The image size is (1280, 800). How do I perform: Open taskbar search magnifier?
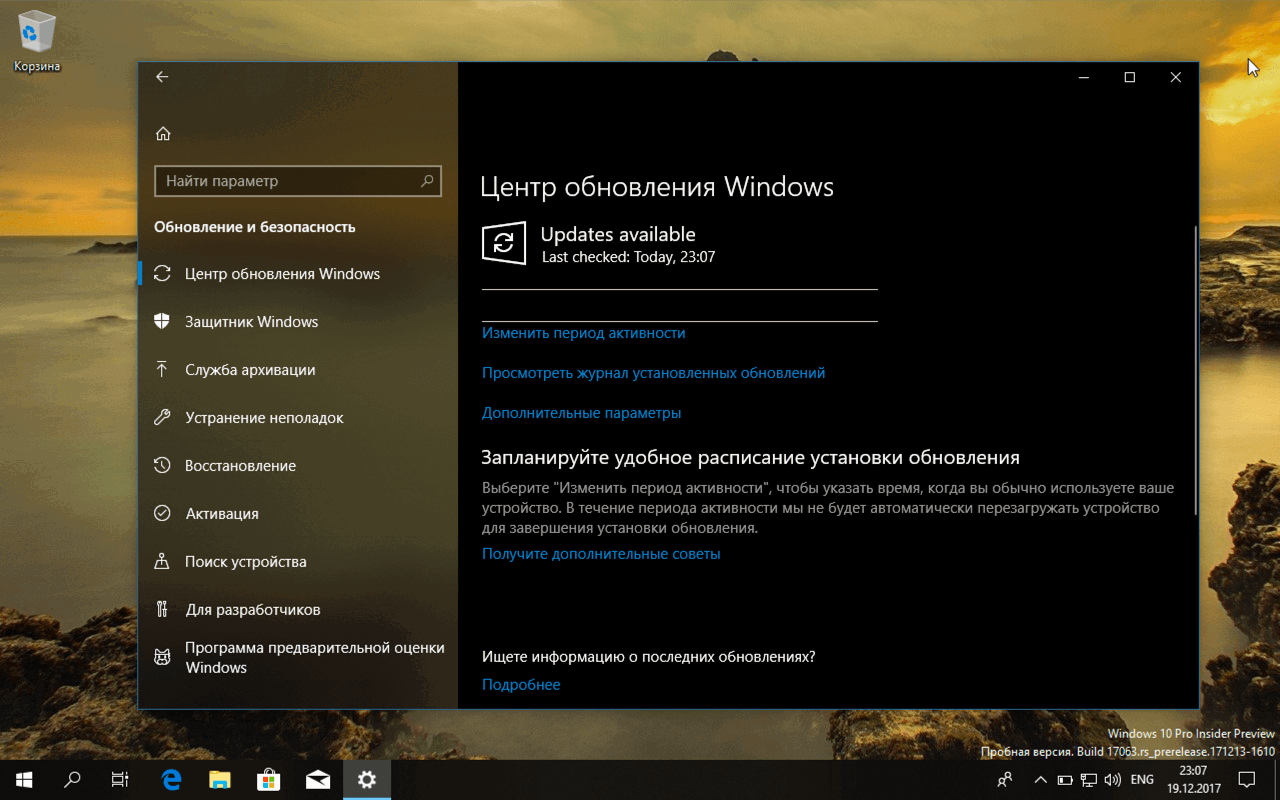(72, 779)
